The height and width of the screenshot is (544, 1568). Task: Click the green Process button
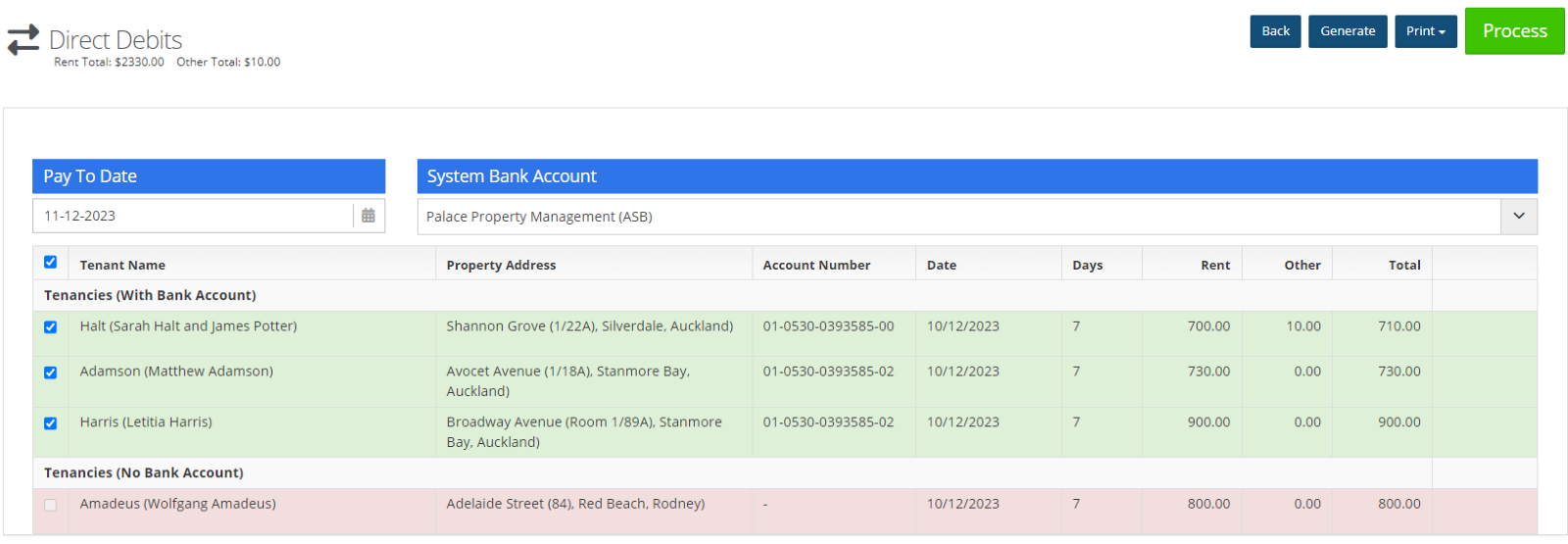1514,31
